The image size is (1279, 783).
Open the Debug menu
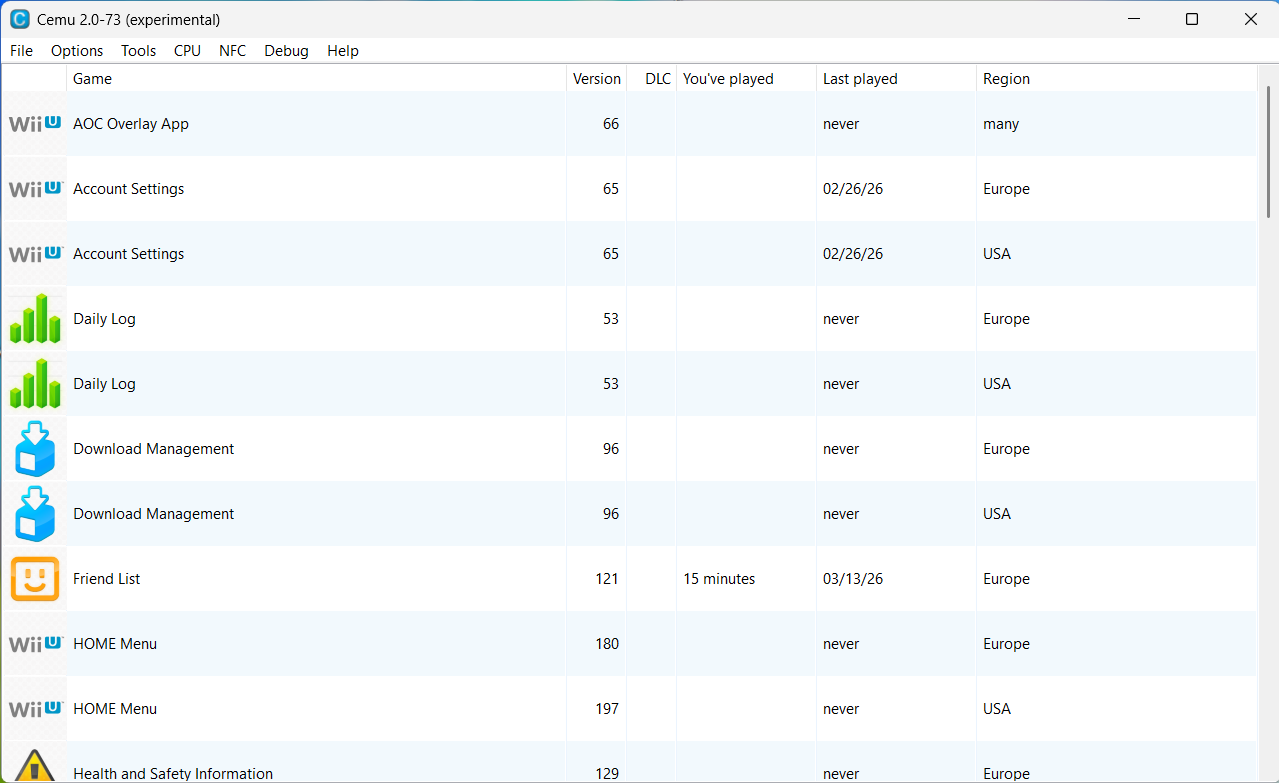pyautogui.click(x=286, y=51)
